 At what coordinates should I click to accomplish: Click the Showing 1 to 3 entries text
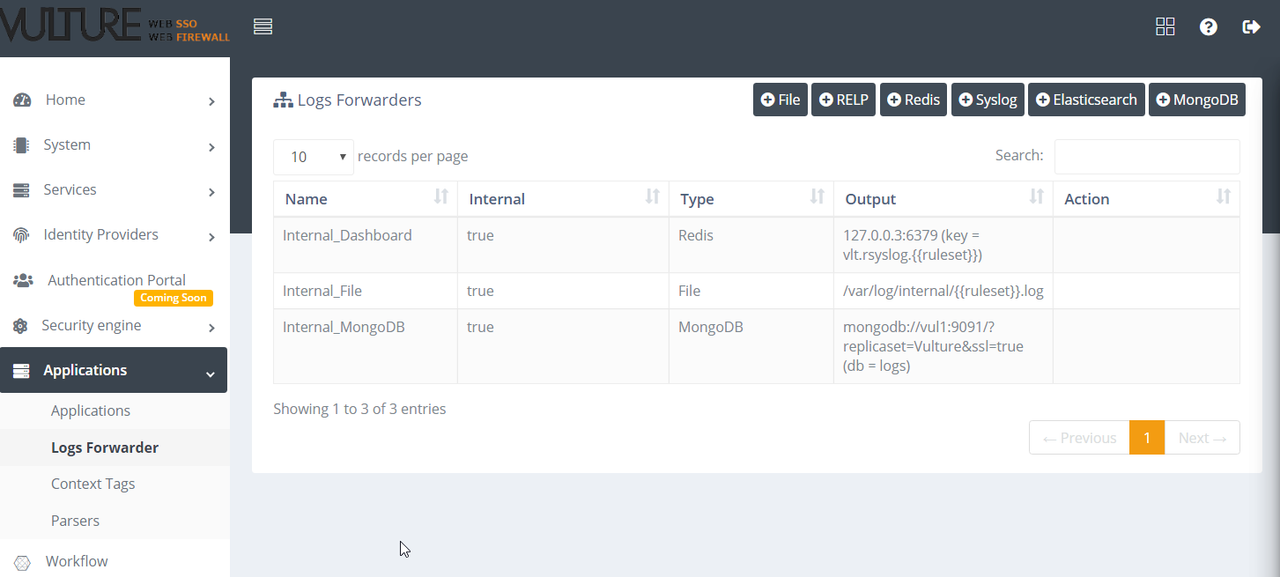pyautogui.click(x=360, y=409)
